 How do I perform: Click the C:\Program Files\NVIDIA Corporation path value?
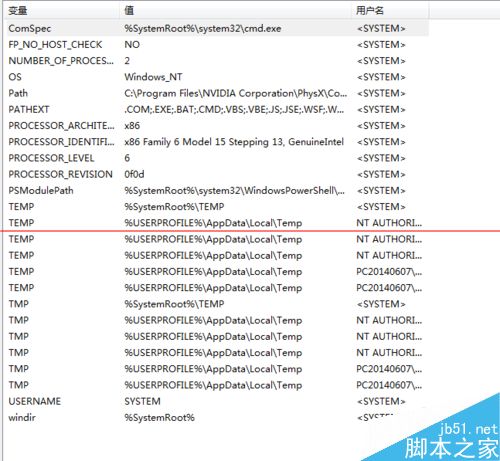pos(236,93)
